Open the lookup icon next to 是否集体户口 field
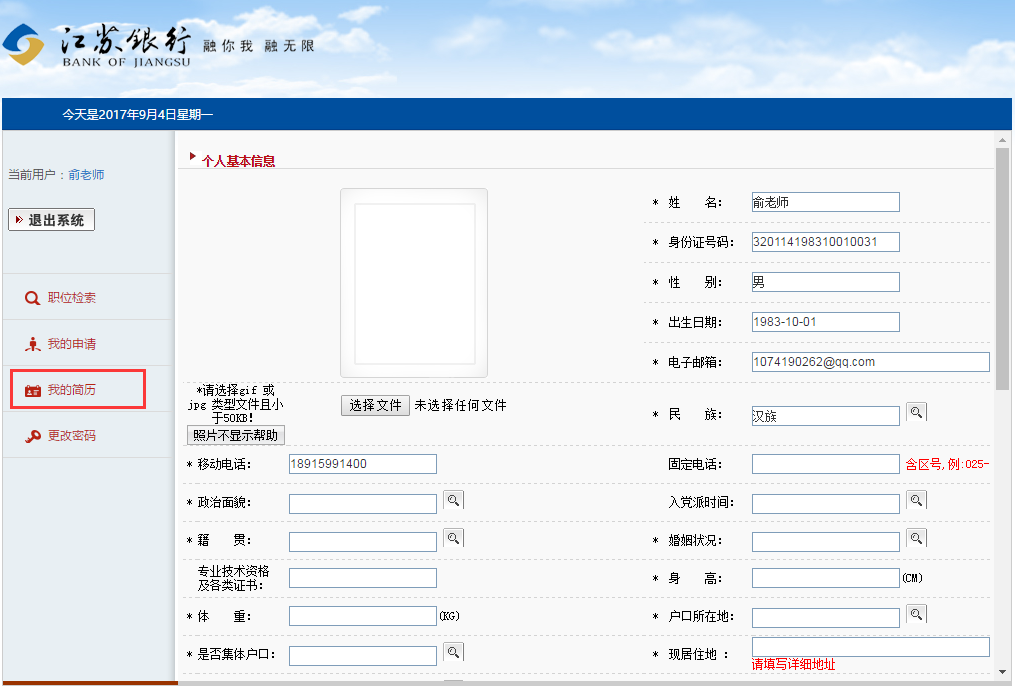 click(453, 652)
